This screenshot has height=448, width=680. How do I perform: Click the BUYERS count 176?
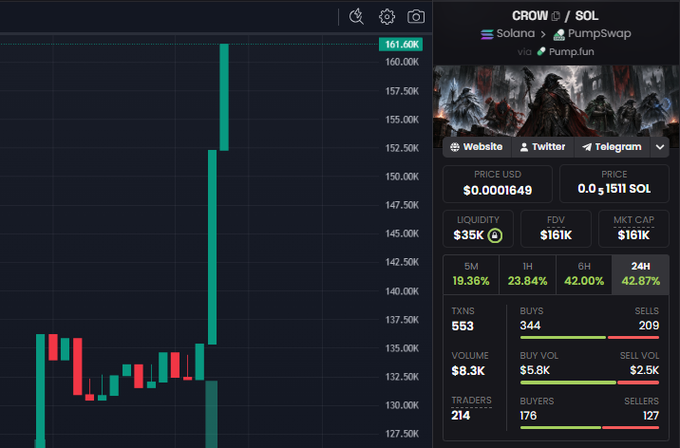click(528, 416)
